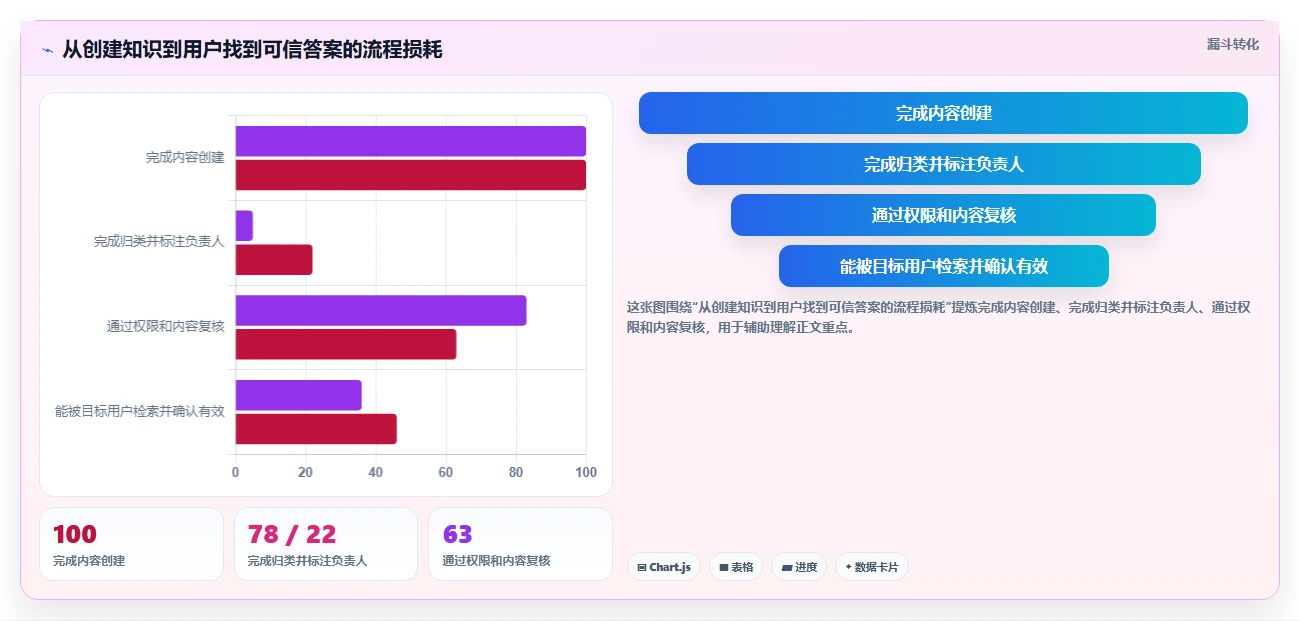Click the x-axis tick label 20
Viewport: 1300px width, 621px height.
tap(306, 472)
